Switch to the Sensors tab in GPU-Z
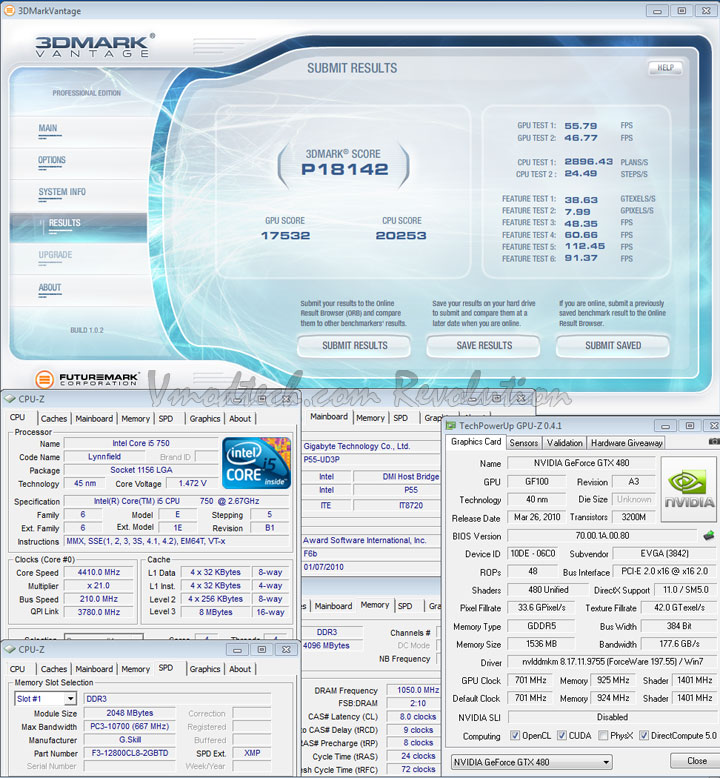 tap(524, 443)
